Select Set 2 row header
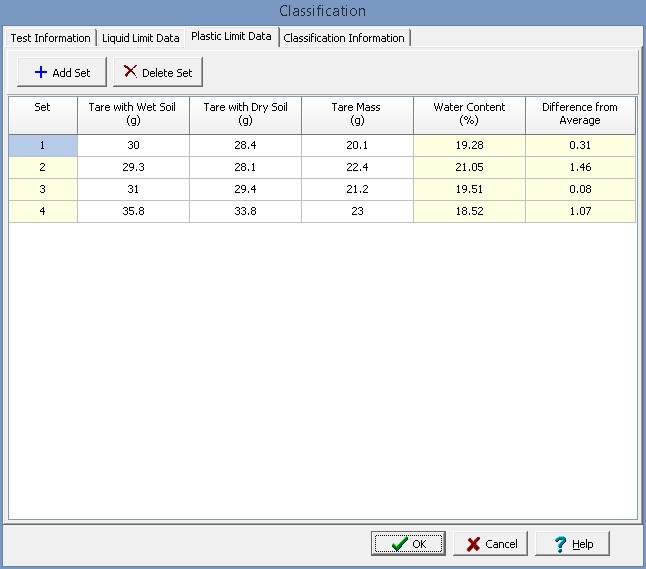The width and height of the screenshot is (646, 569). [x=43, y=168]
